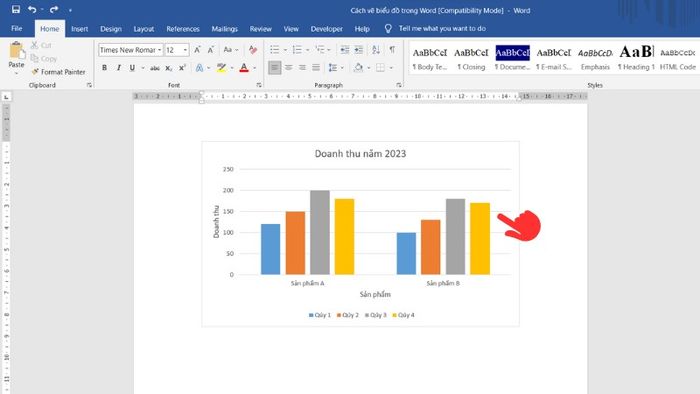Screen dimensions: 700x394
Task: Apply the HTML Code style
Action: 678,59
